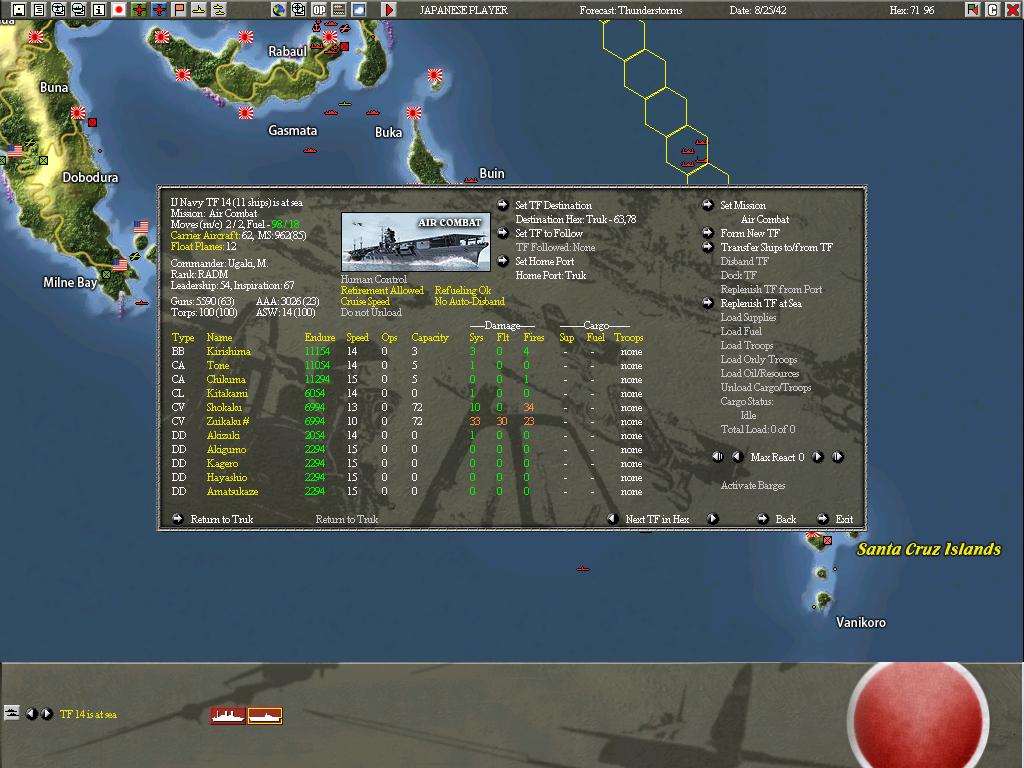Click the OP toolbar icon
Viewport: 1024px width, 768px height.
pos(319,10)
